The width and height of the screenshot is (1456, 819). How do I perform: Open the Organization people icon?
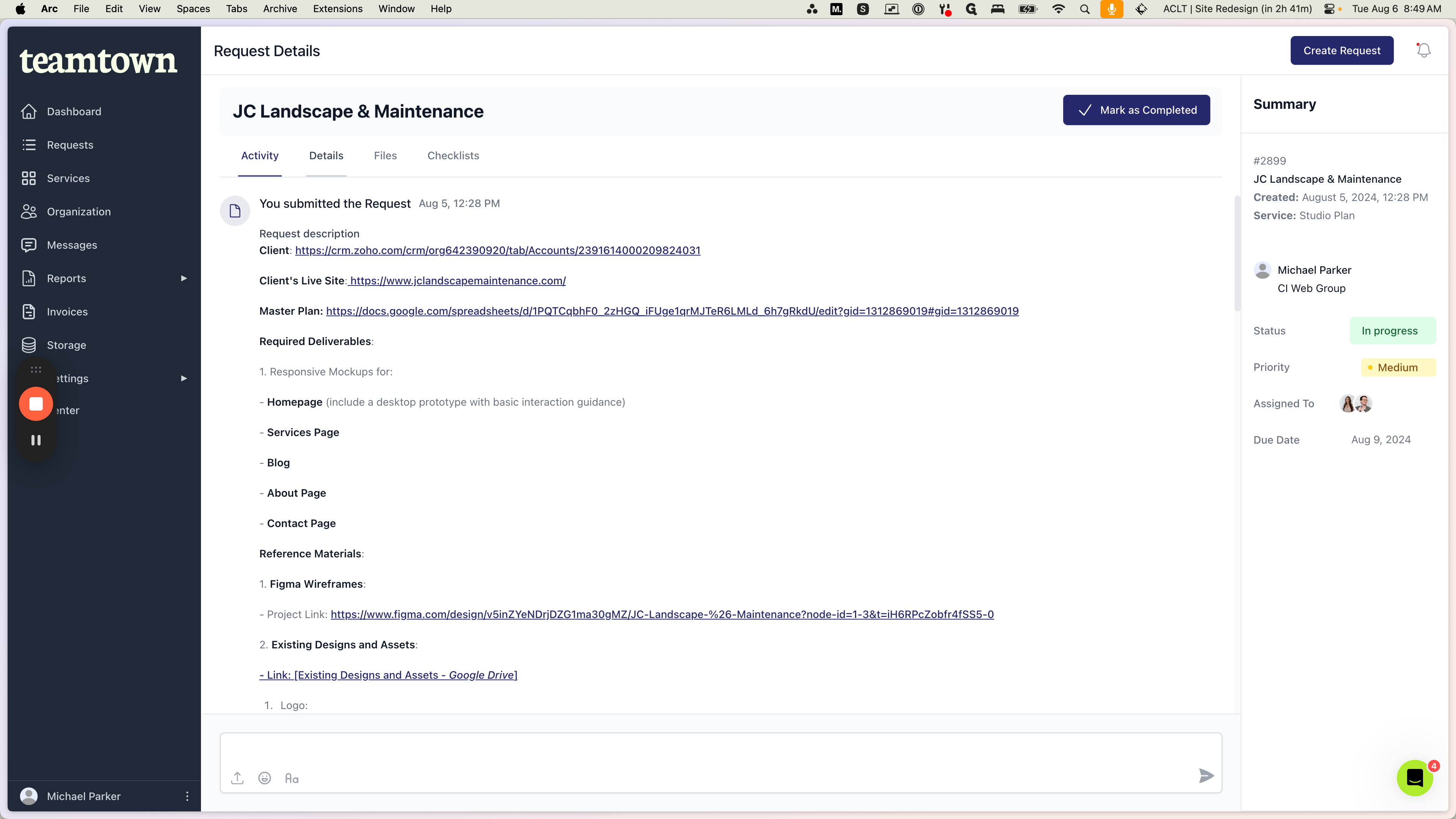29,212
